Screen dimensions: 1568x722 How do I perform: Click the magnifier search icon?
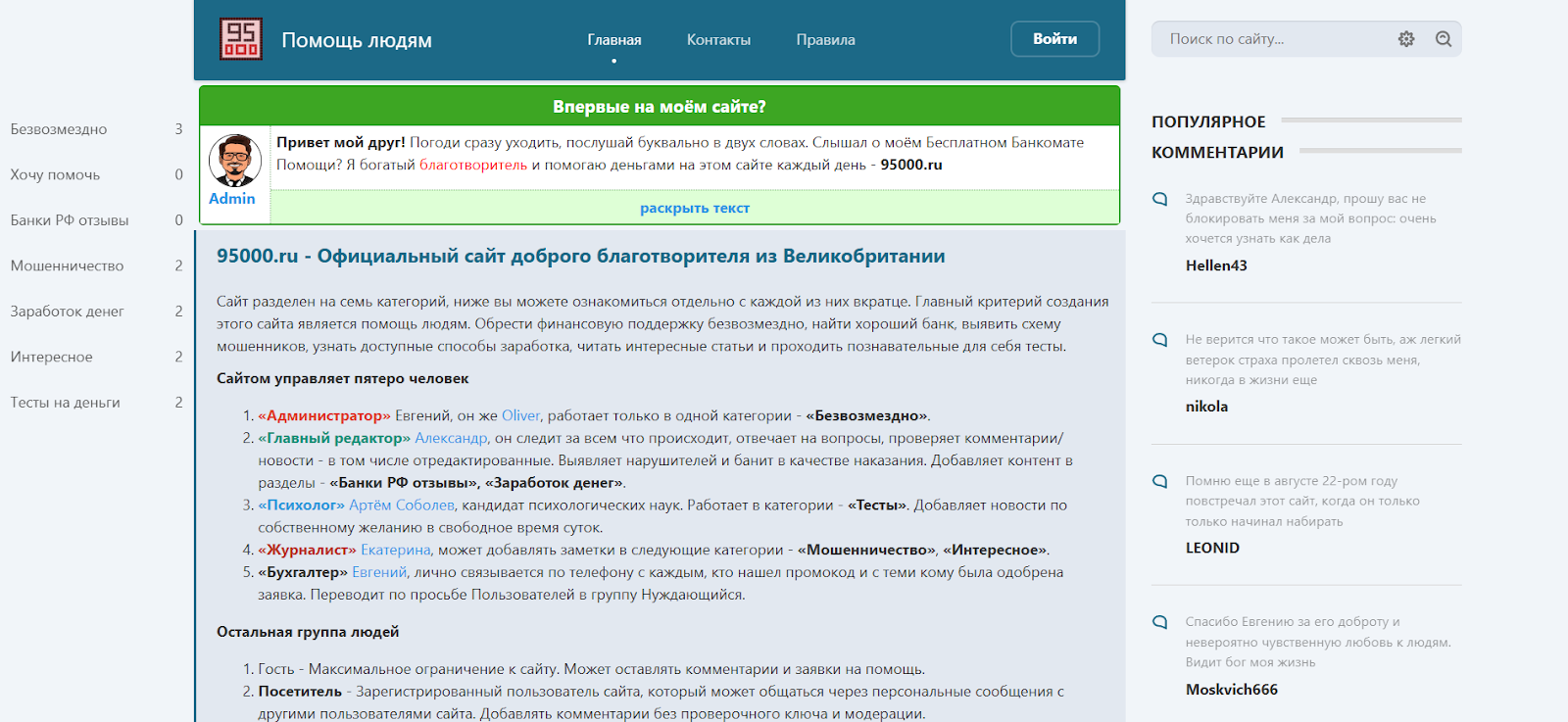tap(1444, 39)
